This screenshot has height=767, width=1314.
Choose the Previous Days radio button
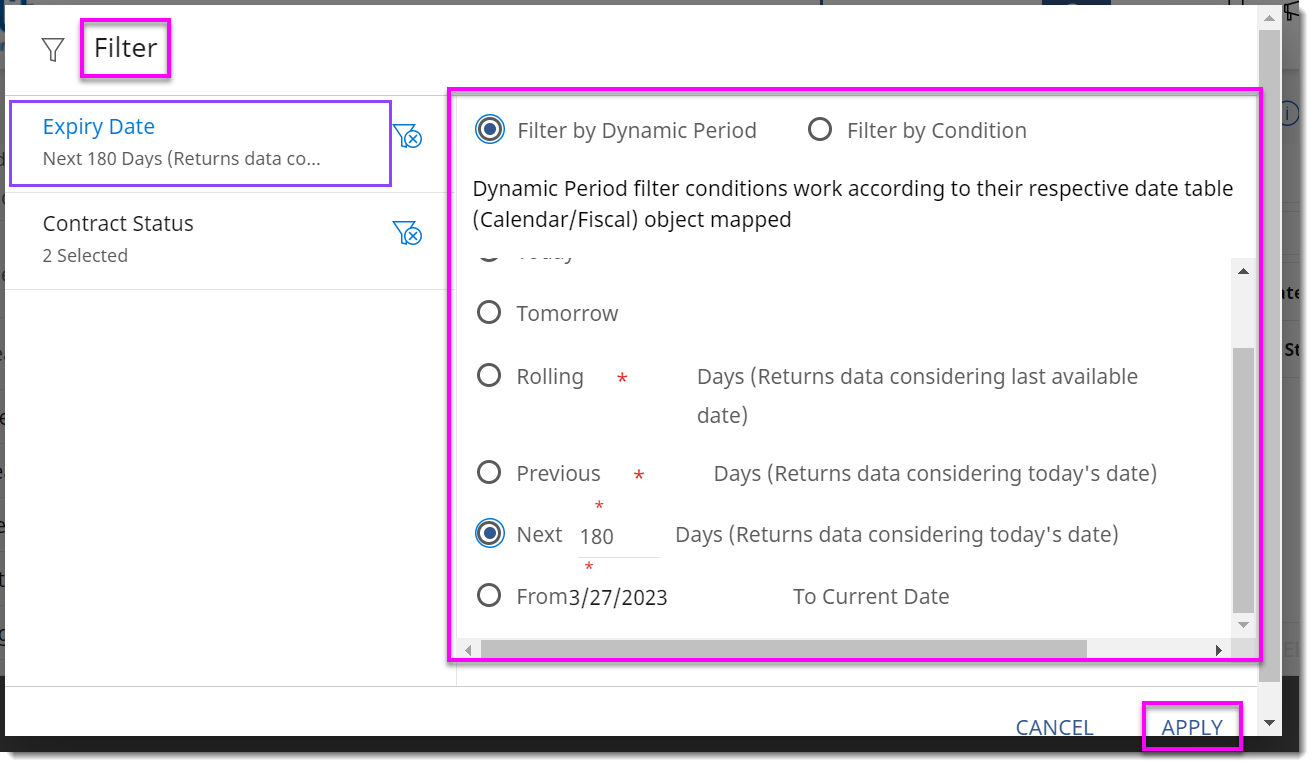pos(489,473)
